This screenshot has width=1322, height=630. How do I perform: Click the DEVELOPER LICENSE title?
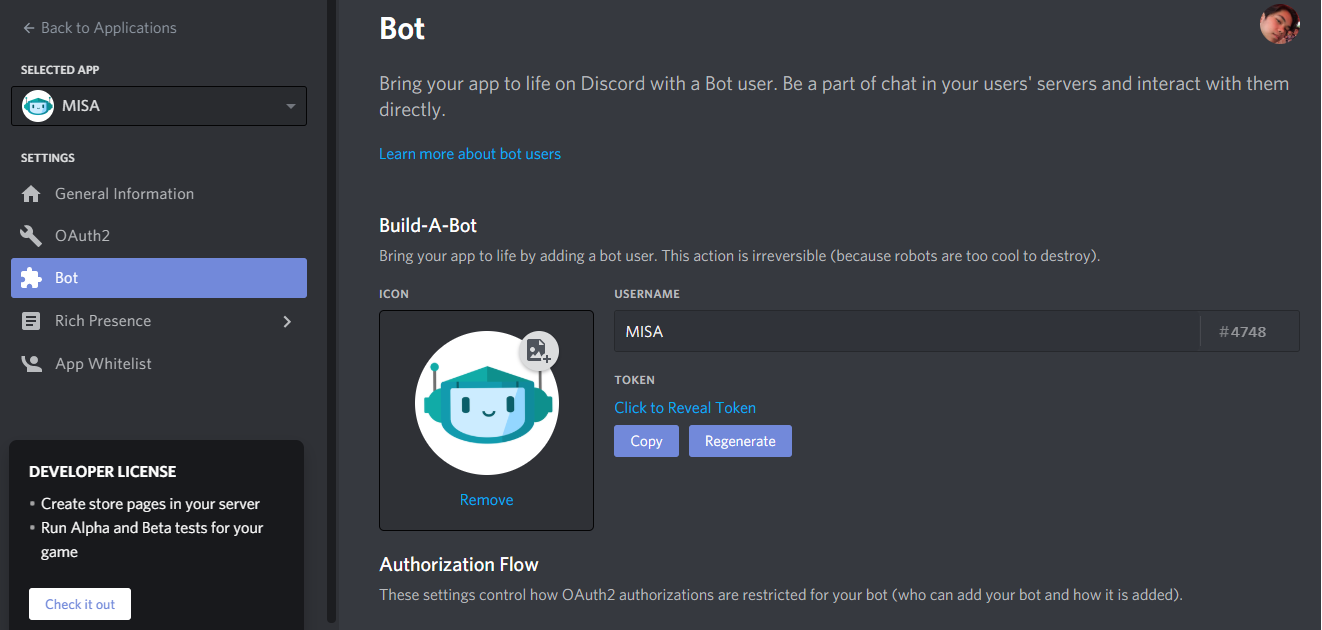[x=103, y=472]
